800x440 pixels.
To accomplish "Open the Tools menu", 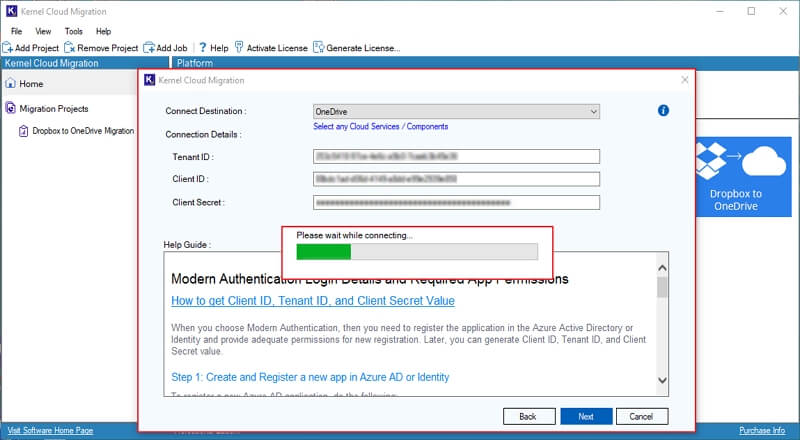I will [x=73, y=31].
